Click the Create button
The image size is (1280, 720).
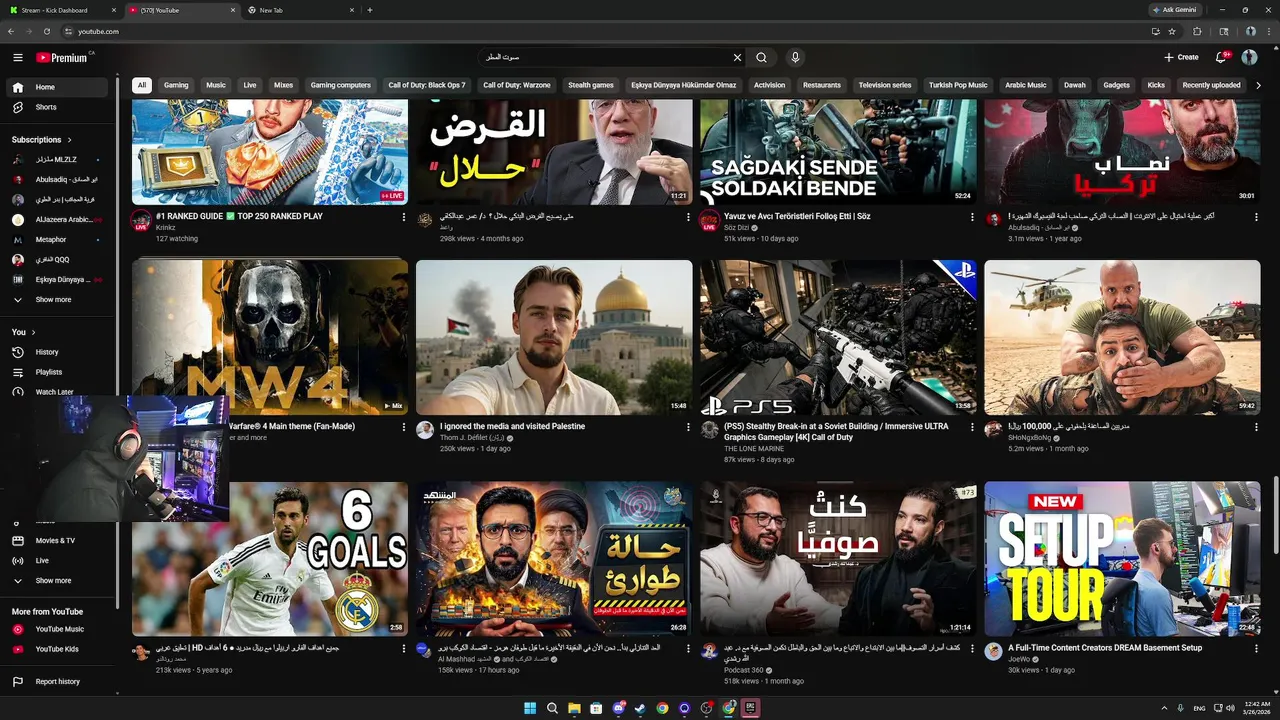[x=1181, y=57]
